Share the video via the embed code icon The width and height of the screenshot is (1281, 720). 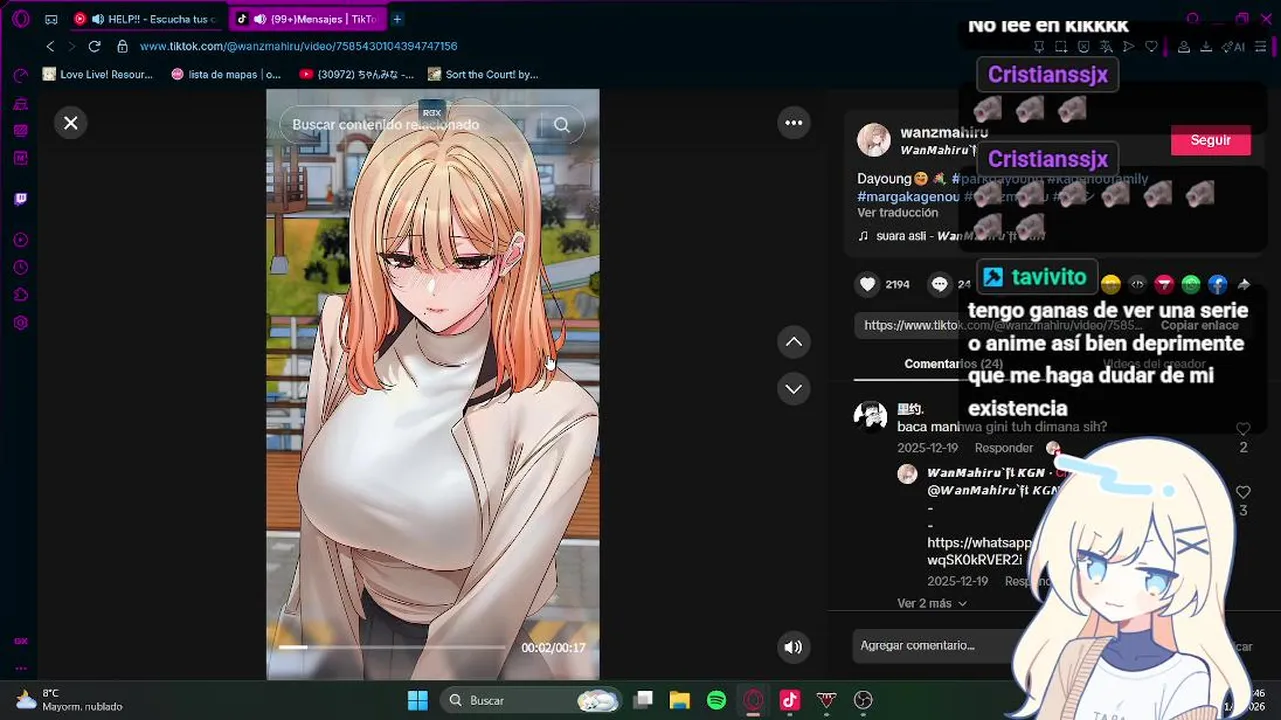click(x=1138, y=284)
